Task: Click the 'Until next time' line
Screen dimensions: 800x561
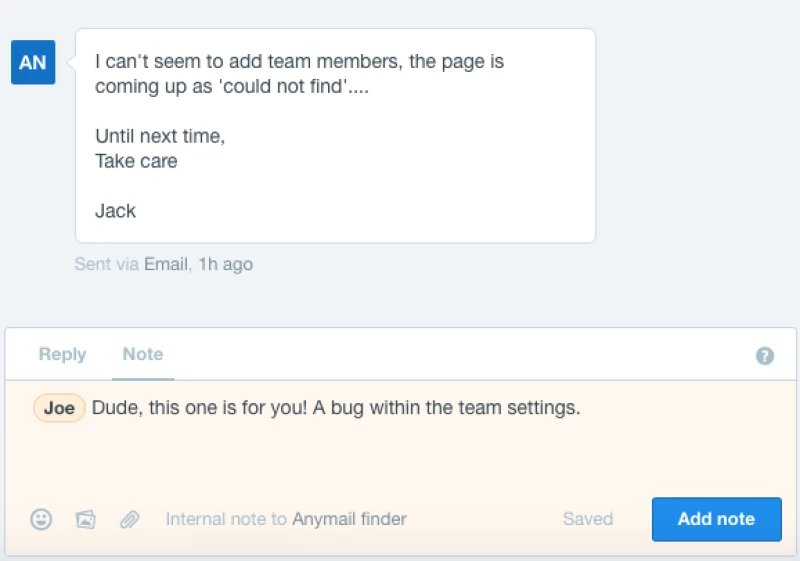Action: click(x=160, y=136)
